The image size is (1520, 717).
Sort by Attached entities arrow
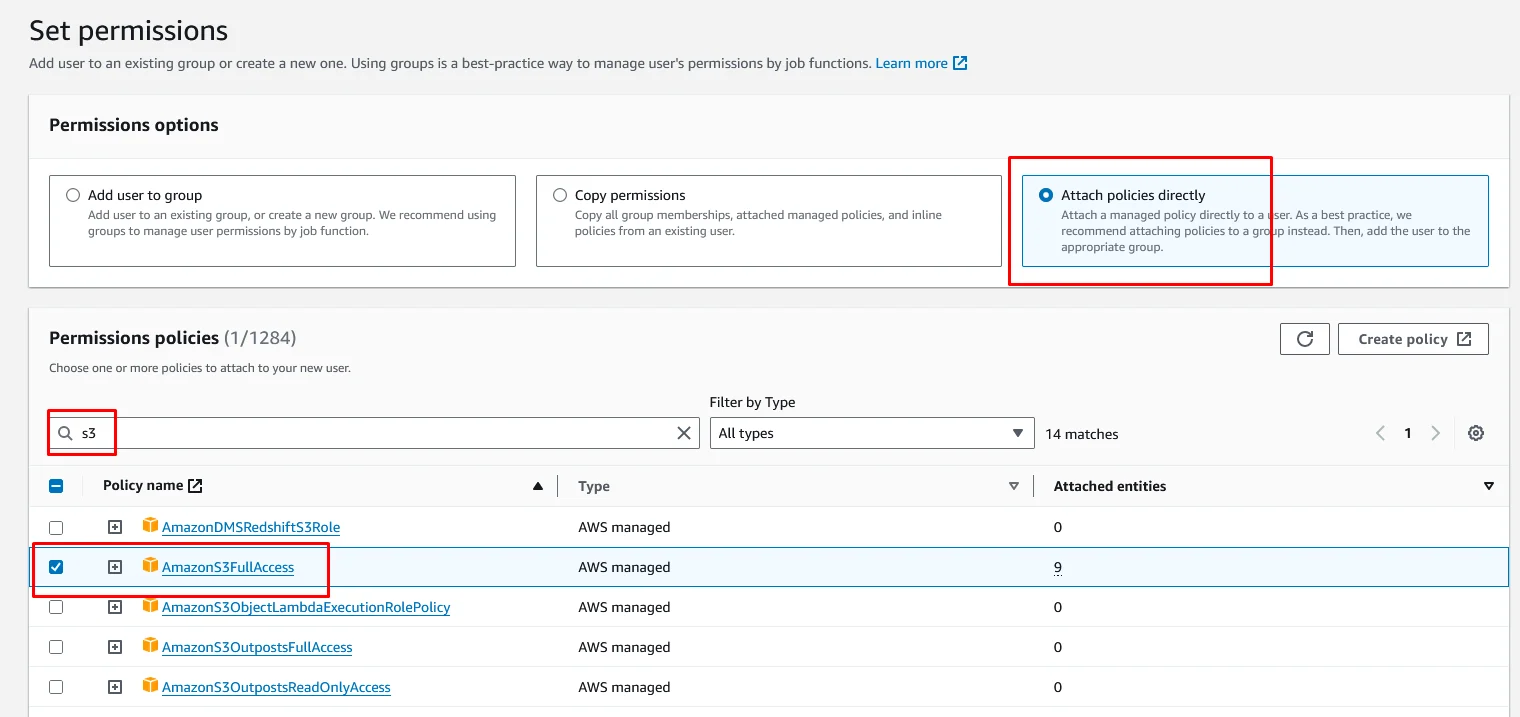tap(1488, 486)
